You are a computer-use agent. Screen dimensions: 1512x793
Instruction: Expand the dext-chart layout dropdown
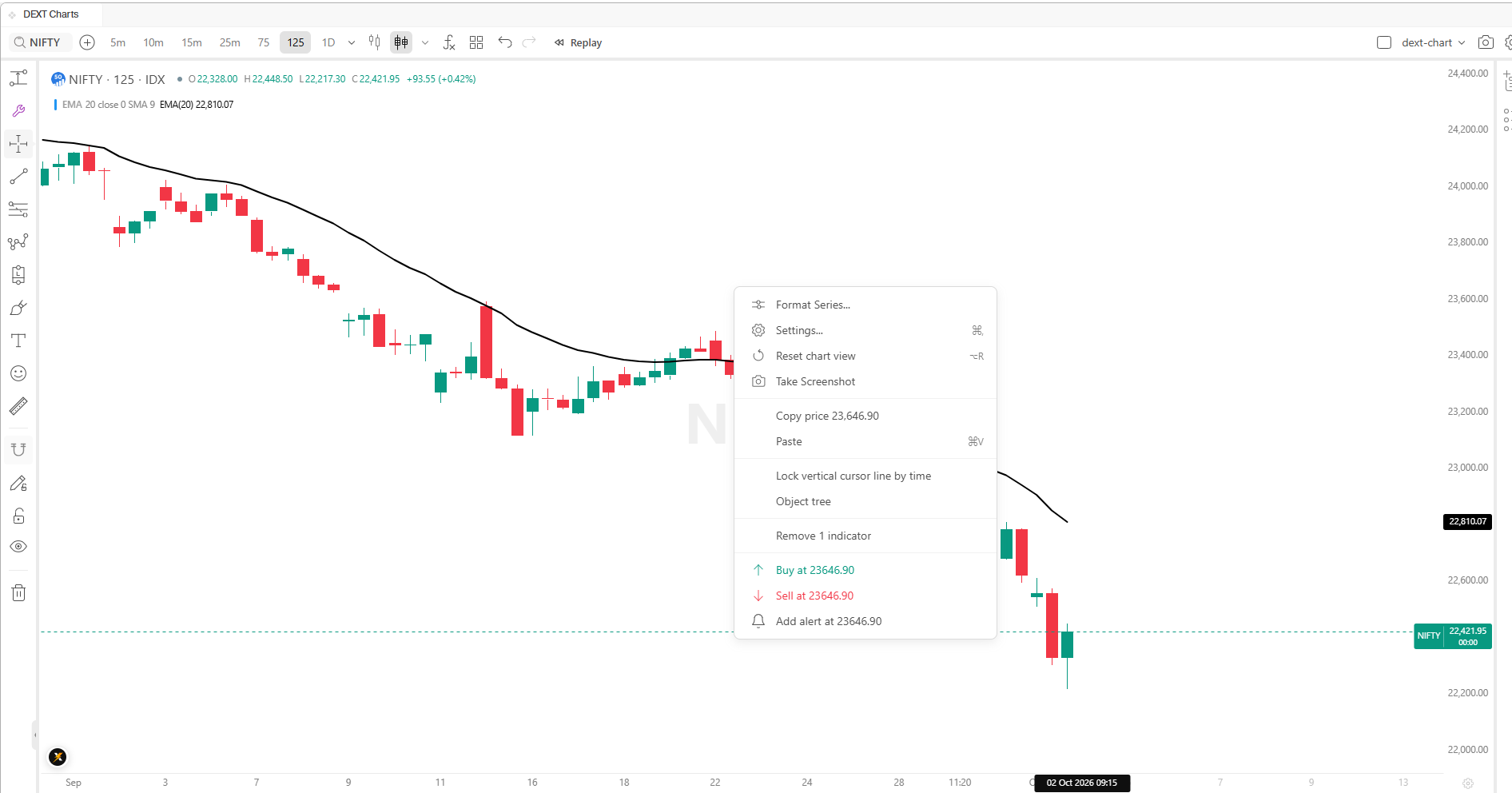[1462, 42]
